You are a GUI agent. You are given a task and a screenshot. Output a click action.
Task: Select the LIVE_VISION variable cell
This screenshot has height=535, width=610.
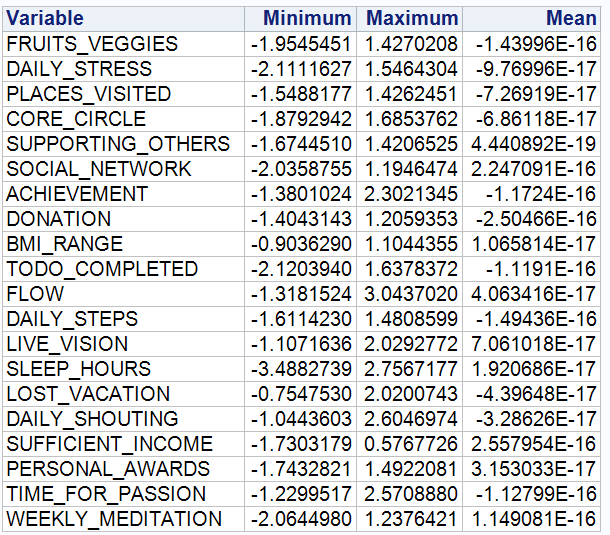coord(123,344)
